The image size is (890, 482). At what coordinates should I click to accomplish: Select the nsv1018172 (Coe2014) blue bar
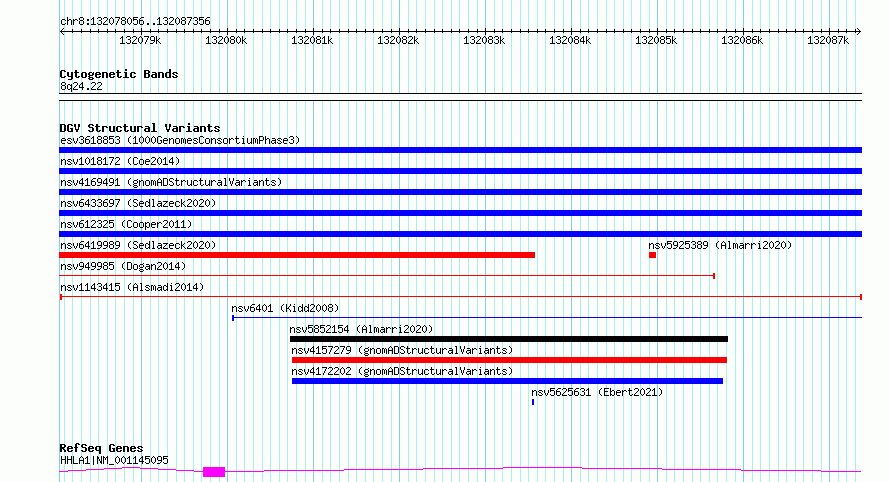coord(460,171)
